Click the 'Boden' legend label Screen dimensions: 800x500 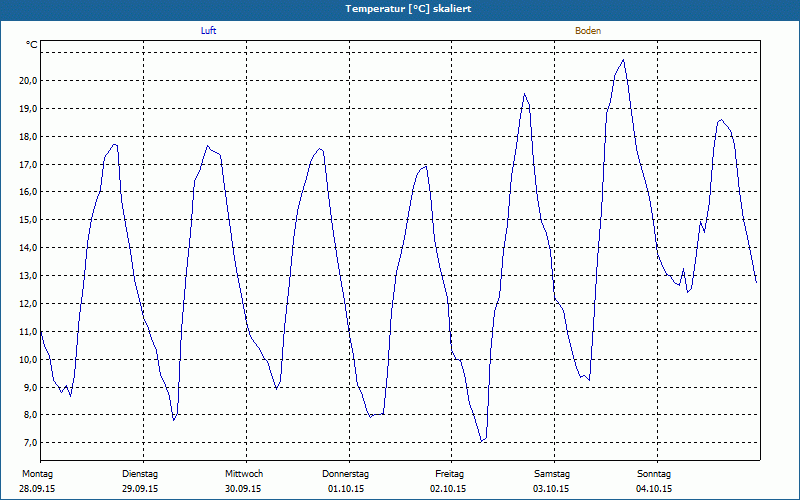pyautogui.click(x=588, y=31)
